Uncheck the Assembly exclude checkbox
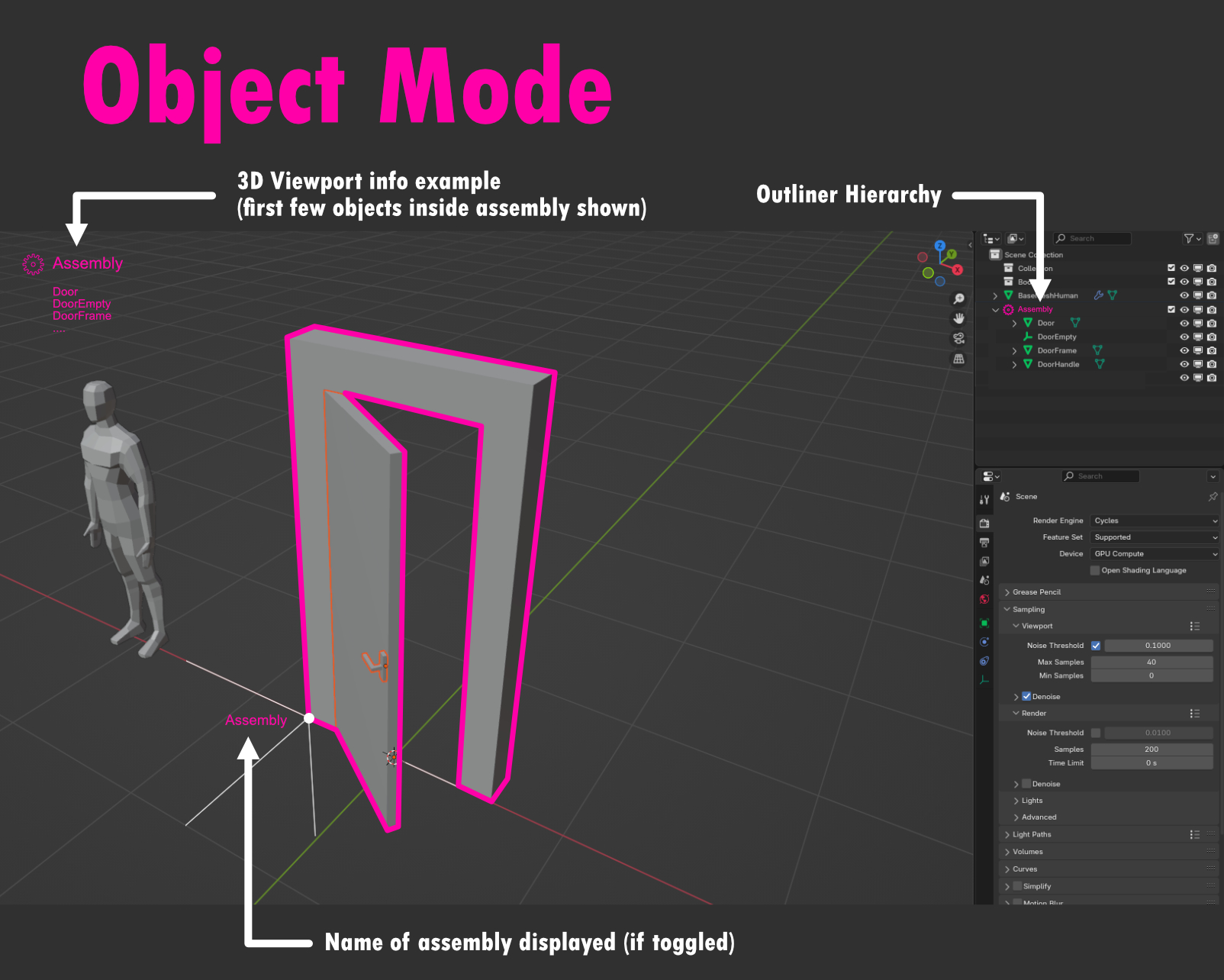 coord(1171,309)
